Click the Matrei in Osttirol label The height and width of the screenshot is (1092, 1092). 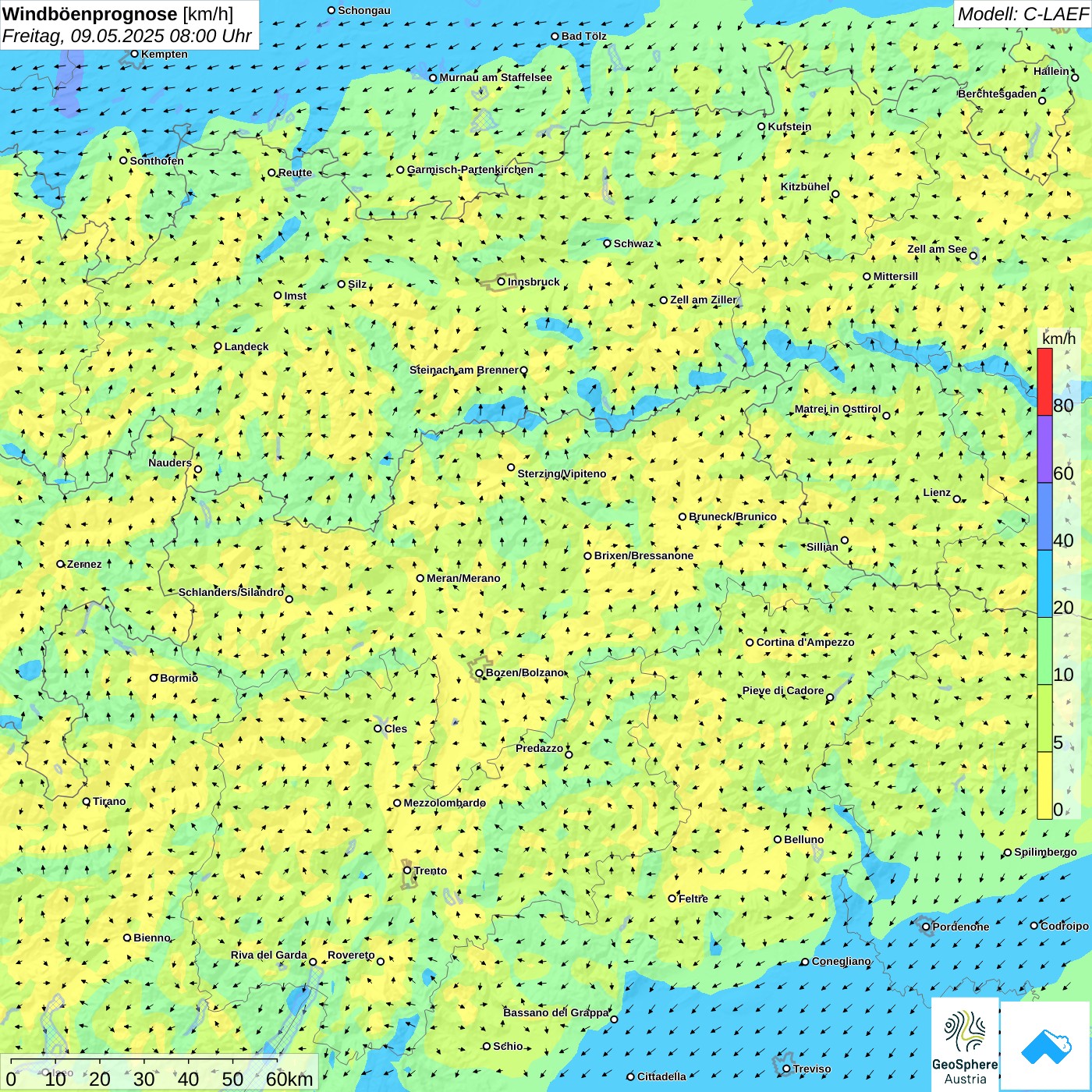pyautogui.click(x=838, y=409)
